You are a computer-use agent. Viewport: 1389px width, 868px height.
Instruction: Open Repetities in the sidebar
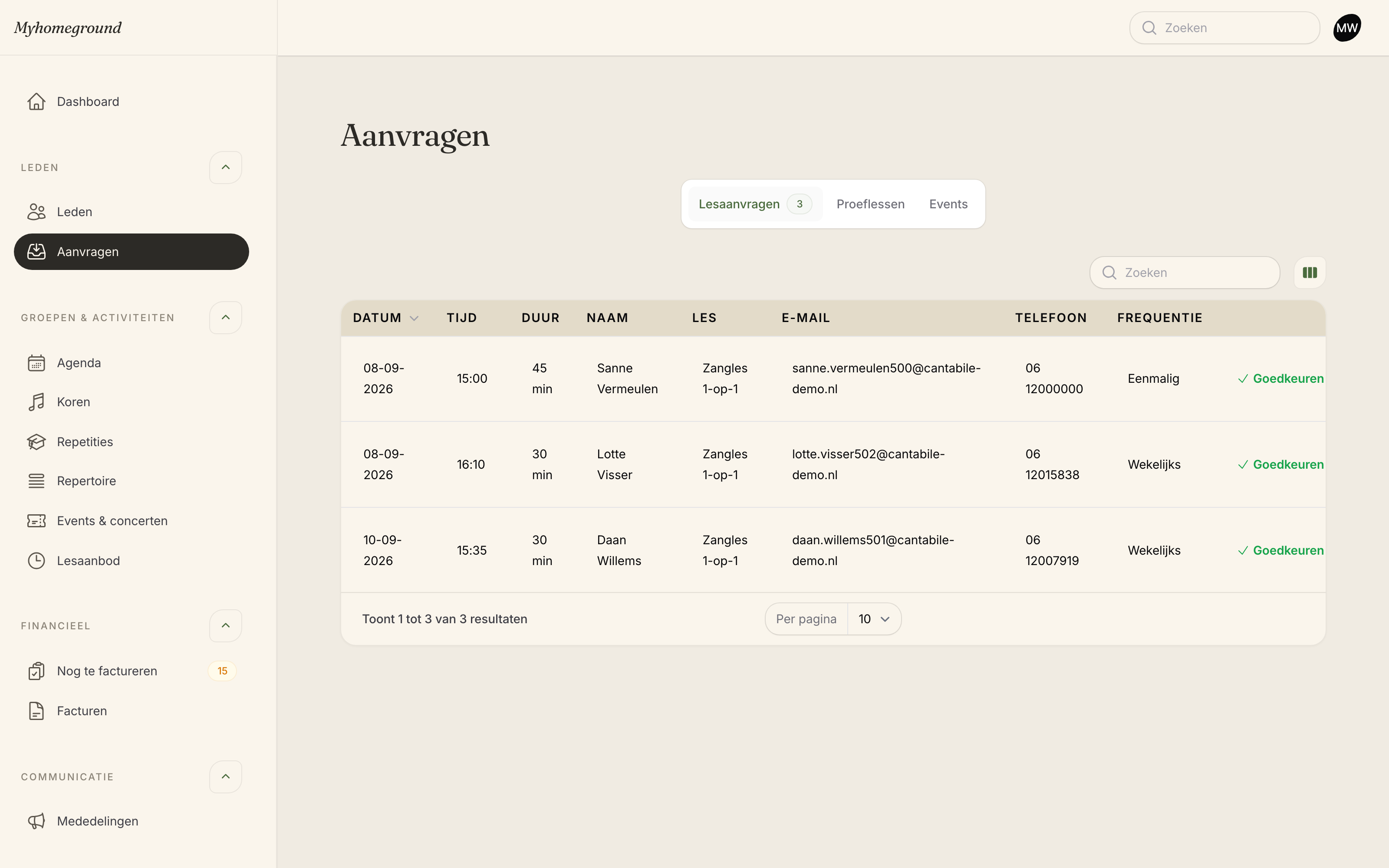tap(132, 442)
